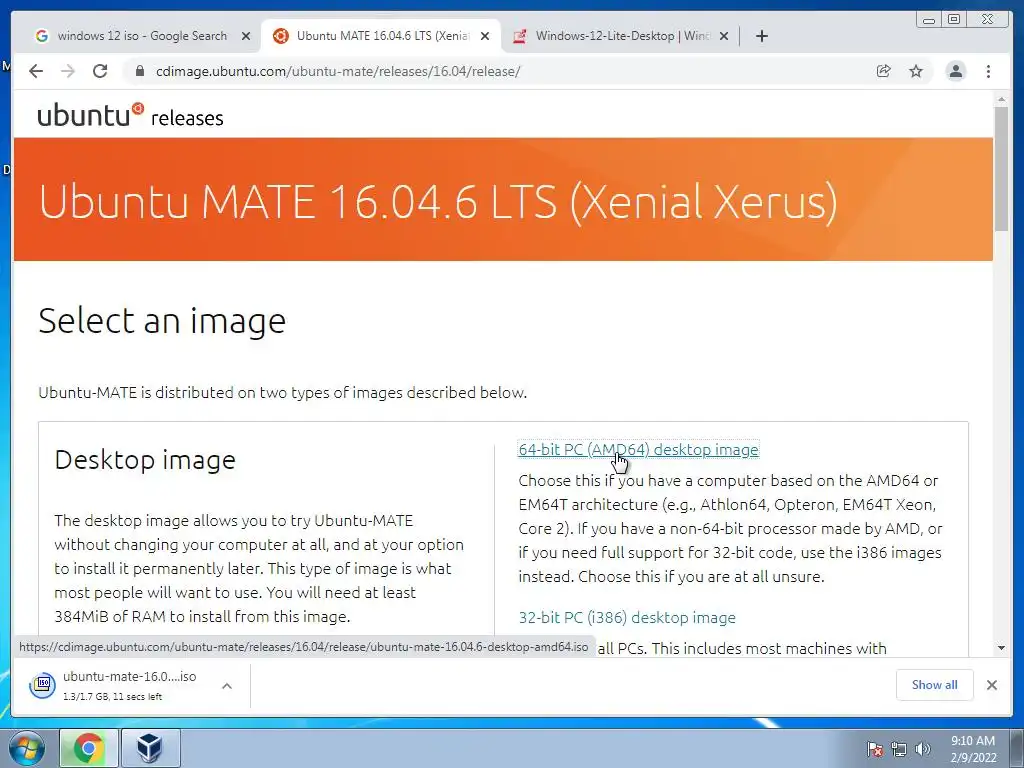Click Show all downloads
Image resolution: width=1024 pixels, height=768 pixels.
[935, 684]
